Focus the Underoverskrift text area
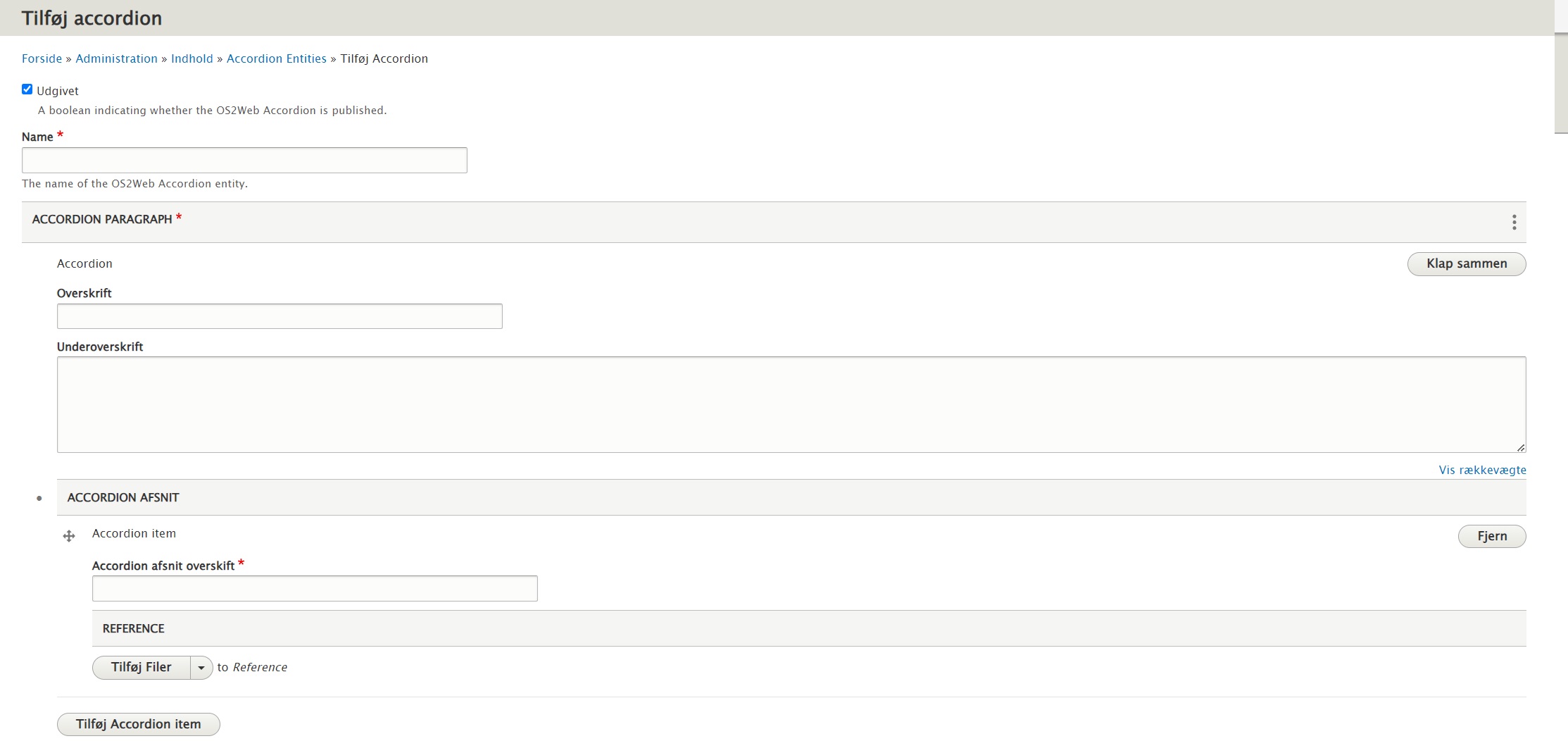Viewport: 1568px width, 741px height. (791, 404)
